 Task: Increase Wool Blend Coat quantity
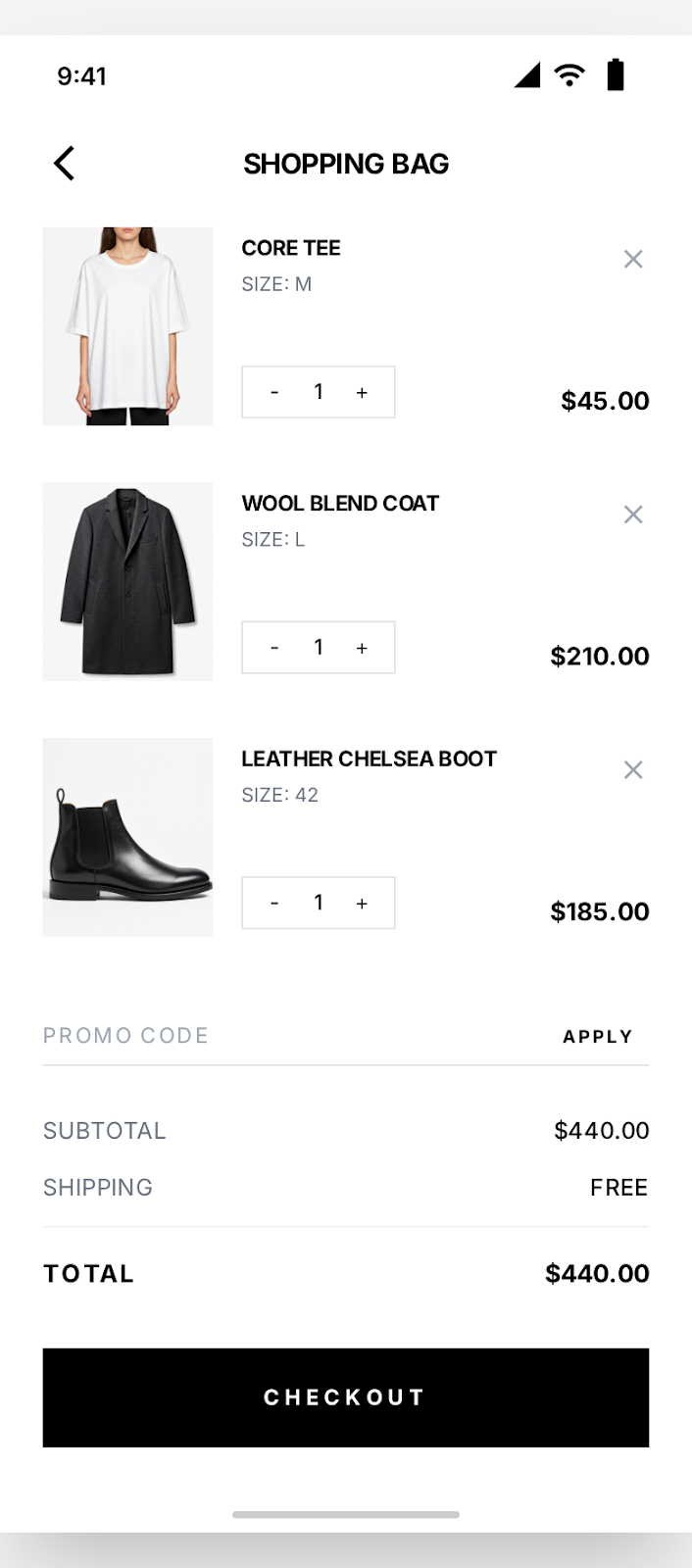(362, 648)
